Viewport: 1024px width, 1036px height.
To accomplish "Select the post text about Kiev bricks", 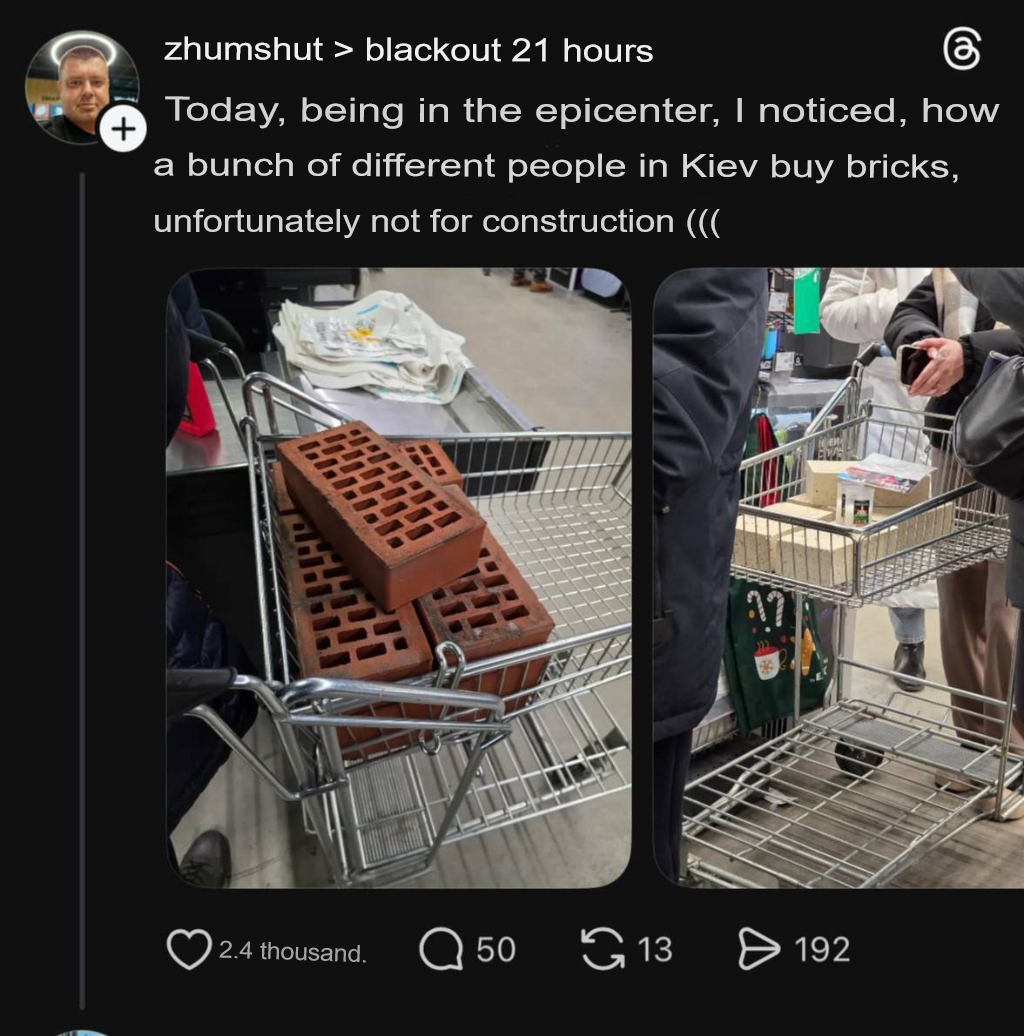I will [x=576, y=165].
